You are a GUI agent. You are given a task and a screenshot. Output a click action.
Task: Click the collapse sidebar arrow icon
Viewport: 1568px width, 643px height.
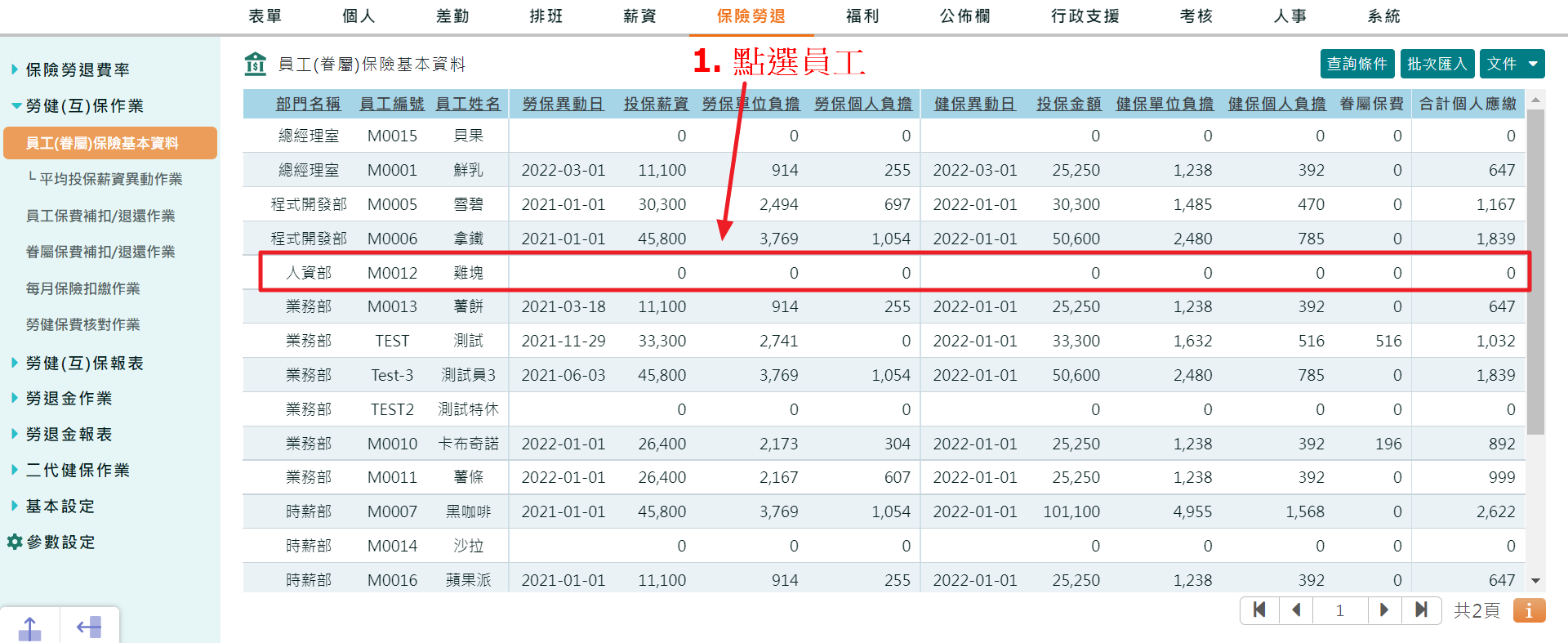click(89, 627)
